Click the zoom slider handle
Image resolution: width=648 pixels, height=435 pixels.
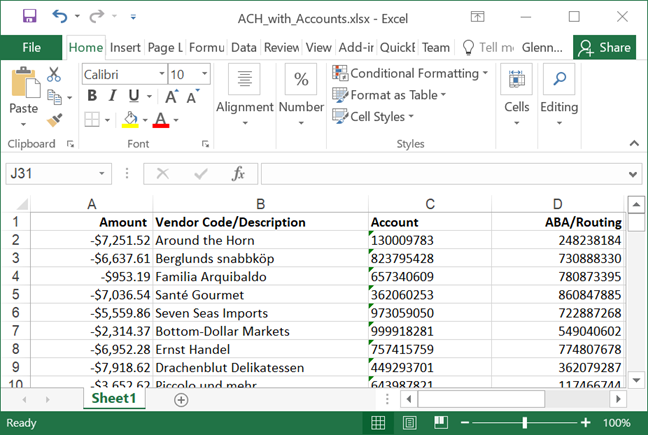(524, 423)
